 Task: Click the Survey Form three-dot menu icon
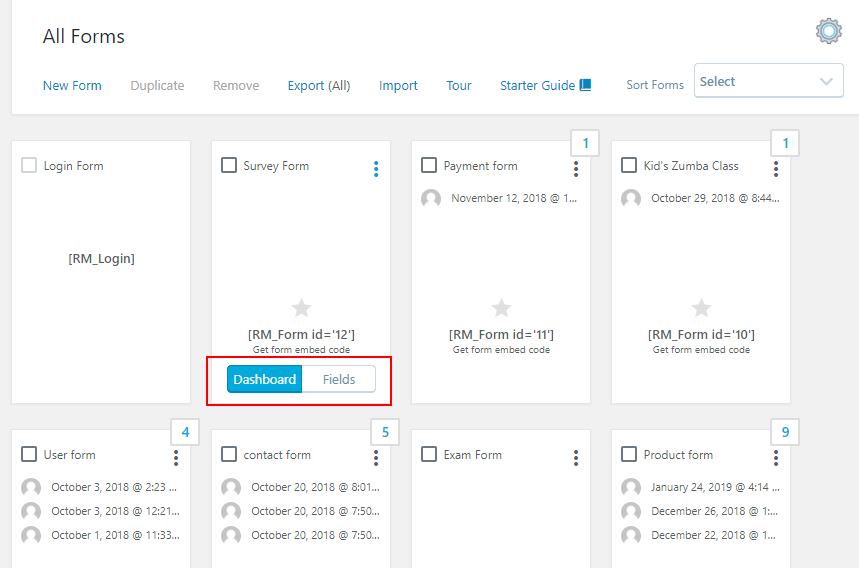point(376,169)
